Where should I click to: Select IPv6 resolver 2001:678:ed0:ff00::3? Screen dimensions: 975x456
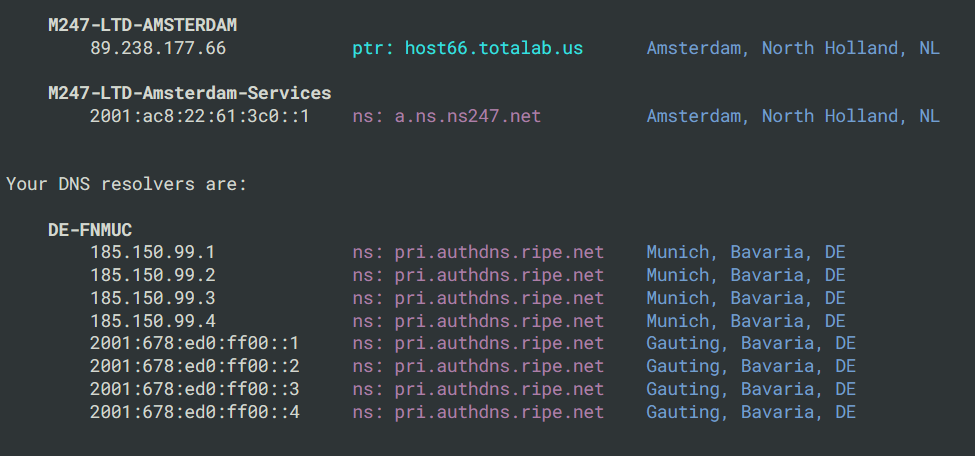coord(194,389)
